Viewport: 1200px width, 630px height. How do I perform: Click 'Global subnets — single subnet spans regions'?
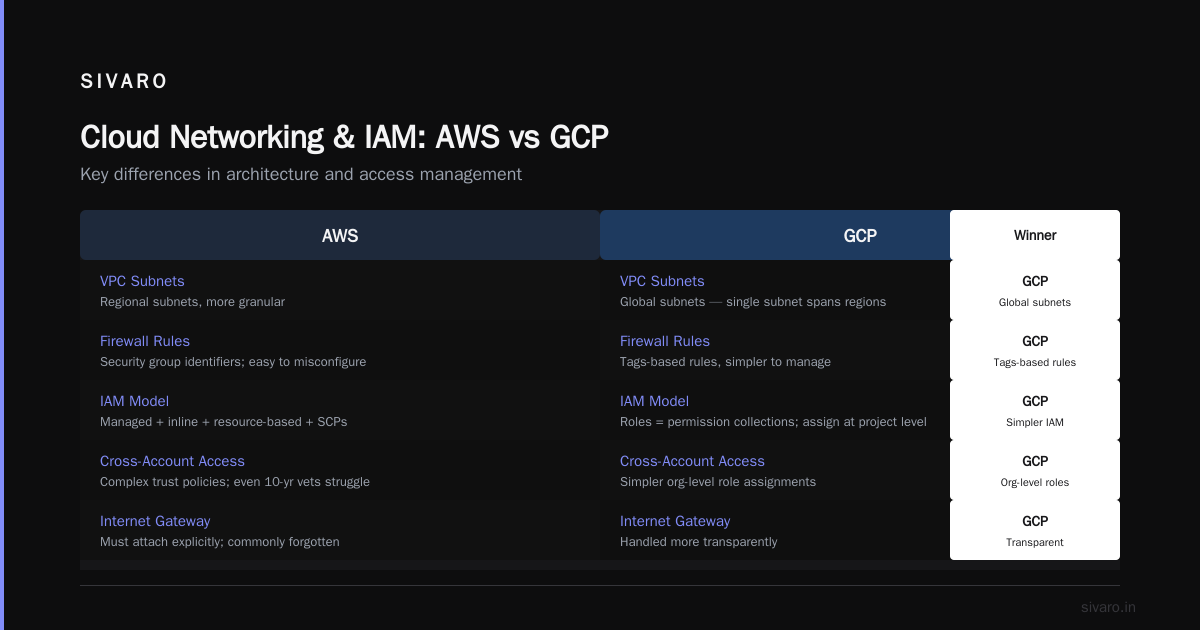[753, 302]
